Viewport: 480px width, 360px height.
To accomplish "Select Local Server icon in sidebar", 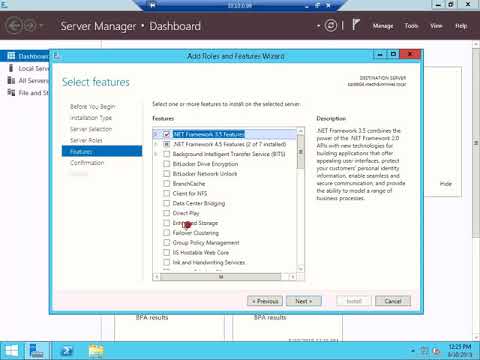I will point(11,68).
